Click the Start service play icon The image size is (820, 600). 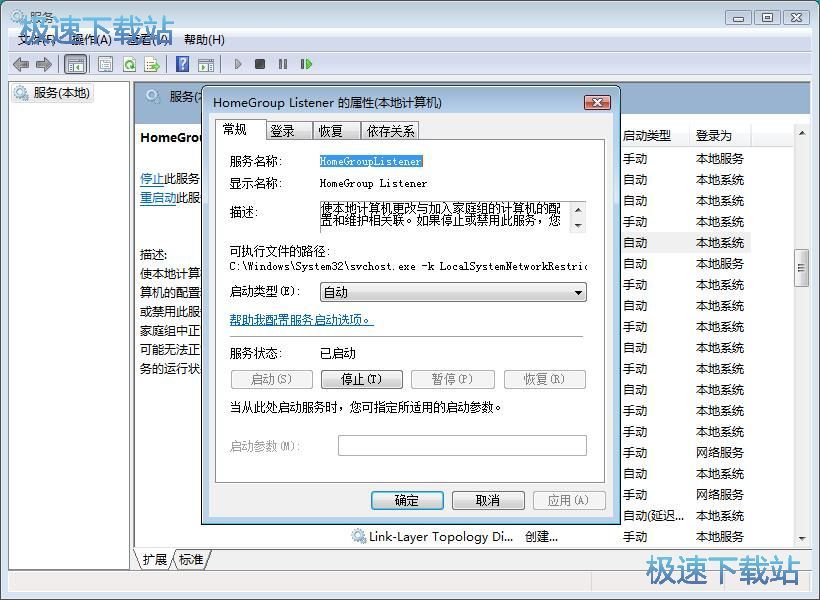tap(238, 64)
